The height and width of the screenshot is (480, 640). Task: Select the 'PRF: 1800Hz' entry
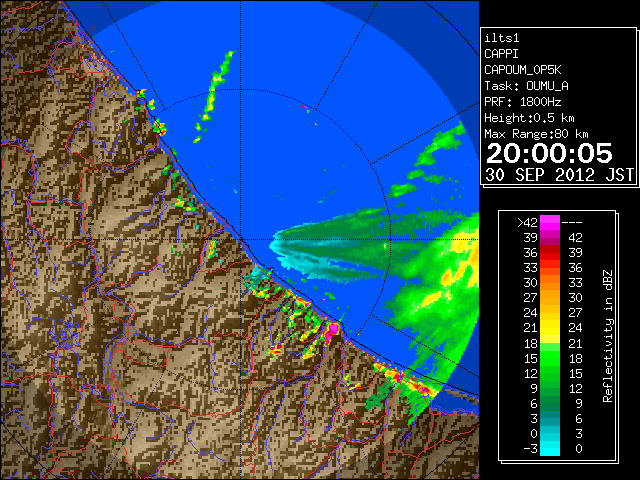(x=523, y=102)
